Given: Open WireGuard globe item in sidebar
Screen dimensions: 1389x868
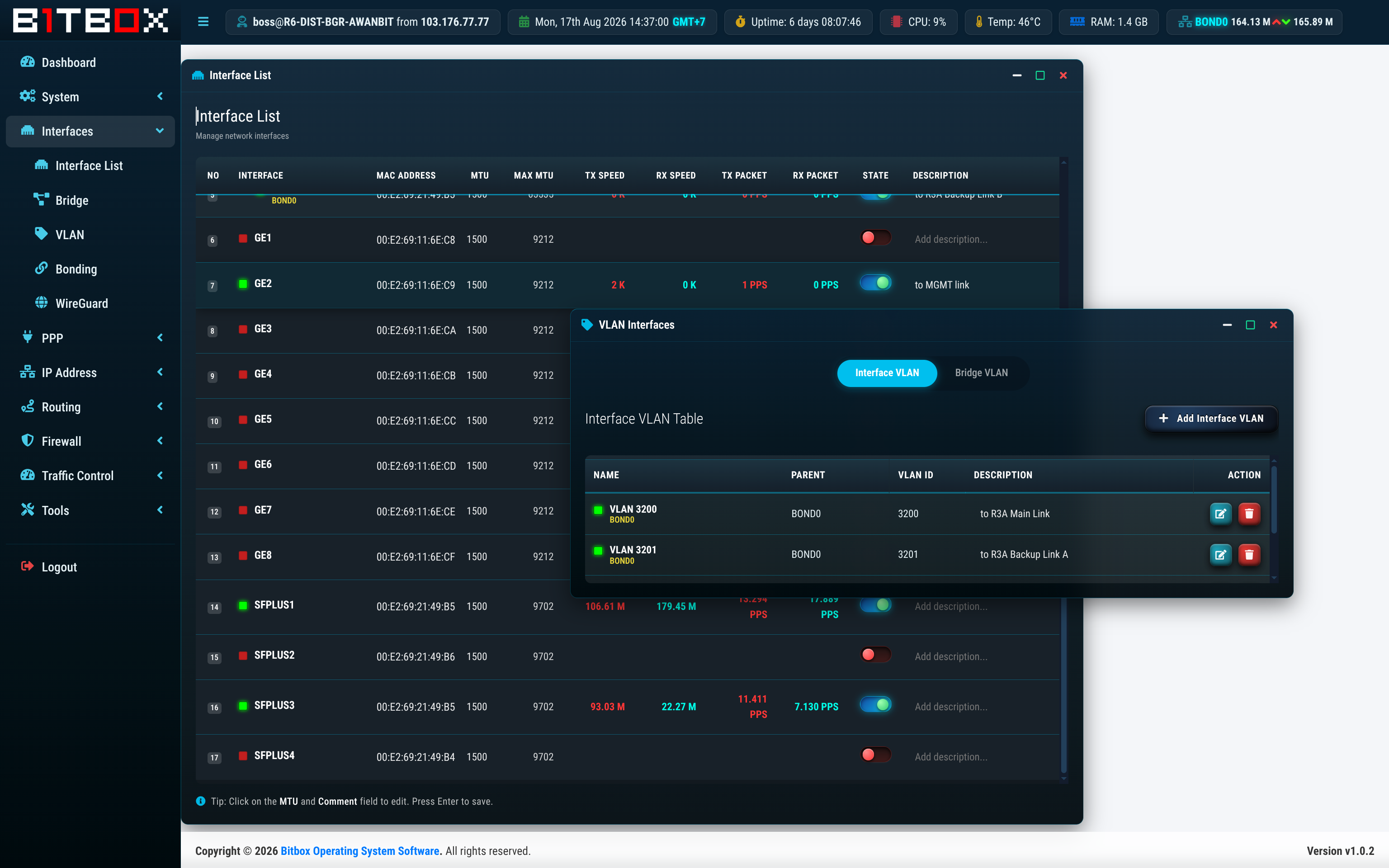Looking at the screenshot, I should 81,304.
